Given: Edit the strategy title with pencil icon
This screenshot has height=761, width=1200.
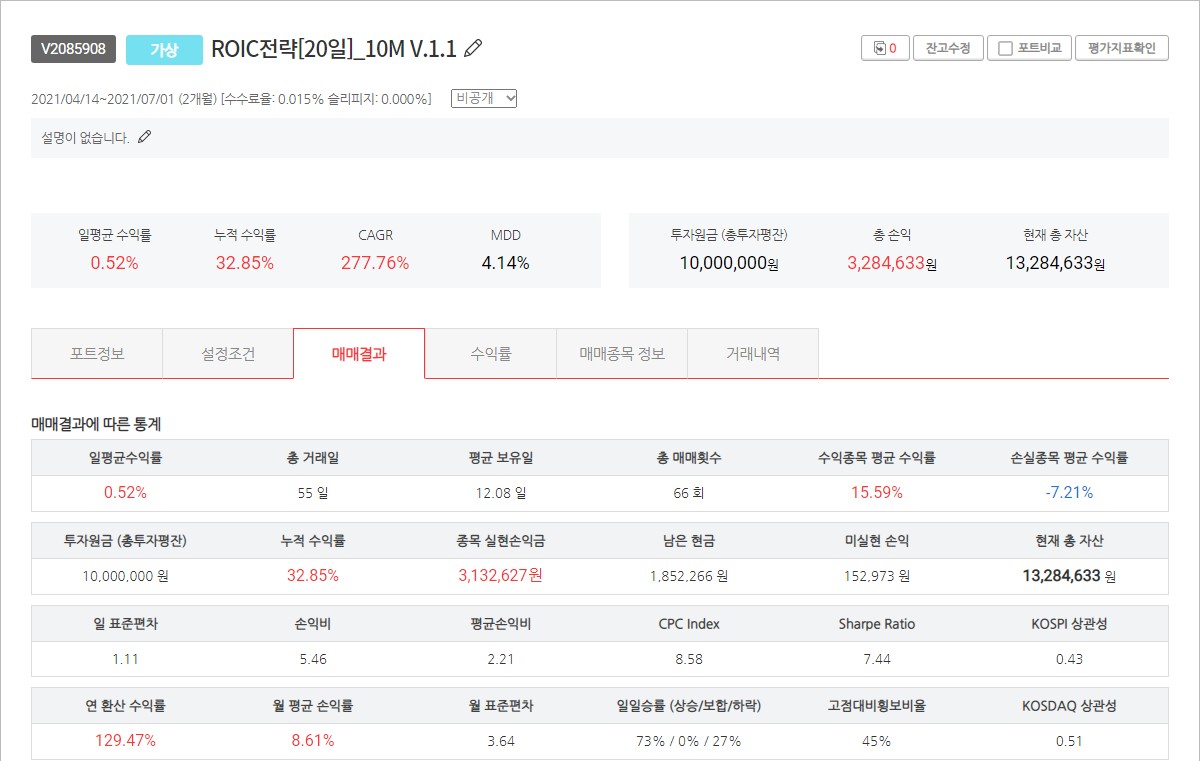Looking at the screenshot, I should click(474, 48).
